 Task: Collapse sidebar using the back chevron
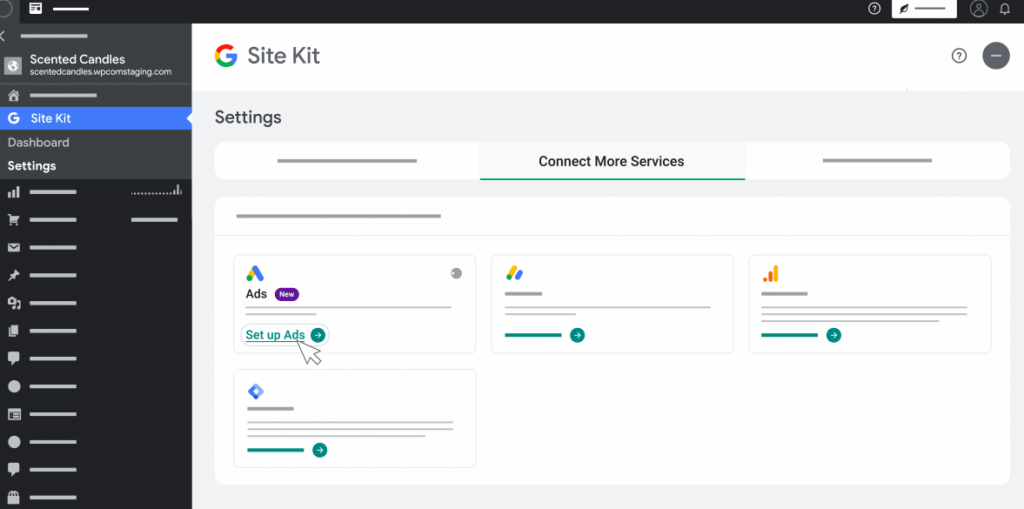[4, 36]
